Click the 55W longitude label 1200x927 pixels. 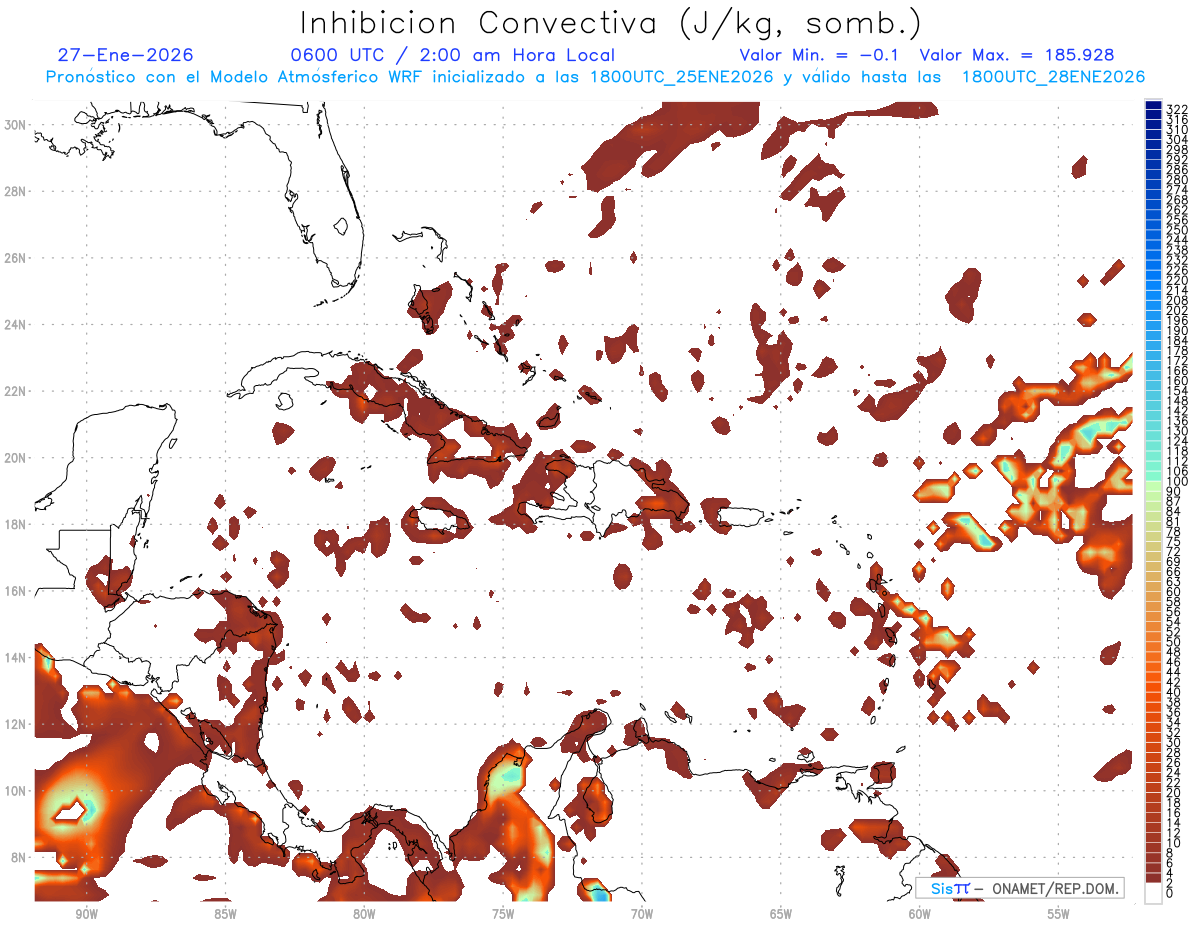click(1058, 914)
